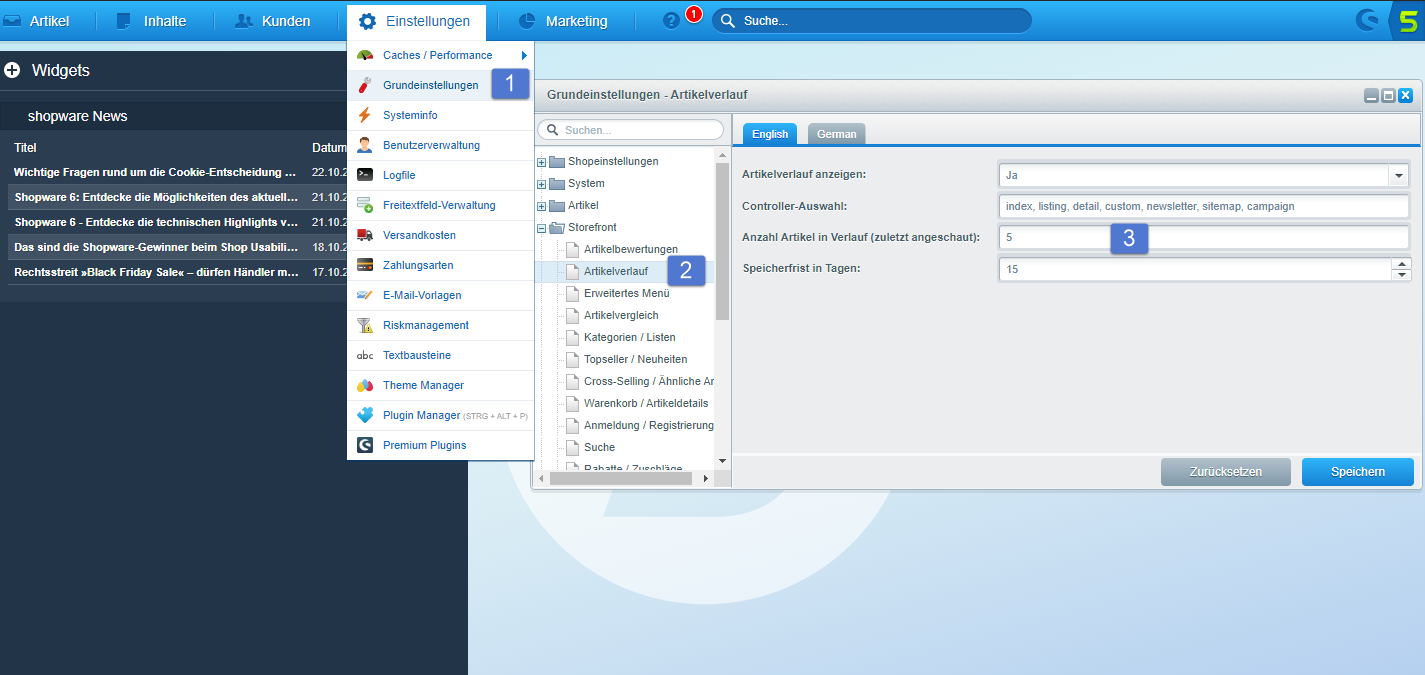Screen dimensions: 1425x675
Task: Click the Systeminfo lightning bolt icon
Action: [x=365, y=115]
